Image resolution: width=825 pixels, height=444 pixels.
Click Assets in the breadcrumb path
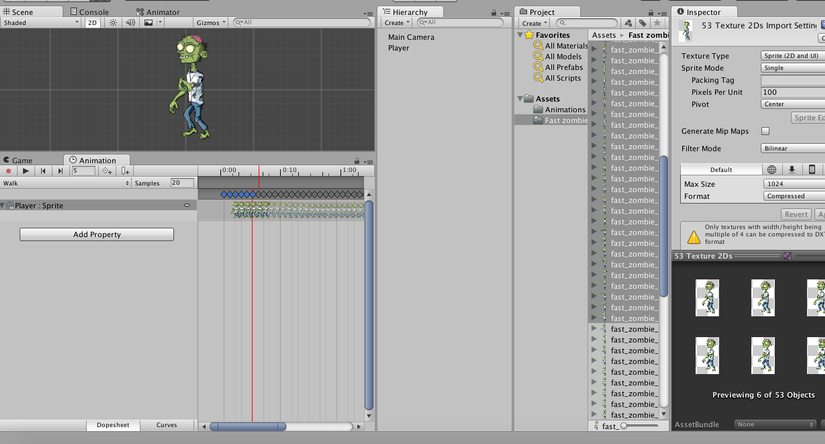pos(603,35)
